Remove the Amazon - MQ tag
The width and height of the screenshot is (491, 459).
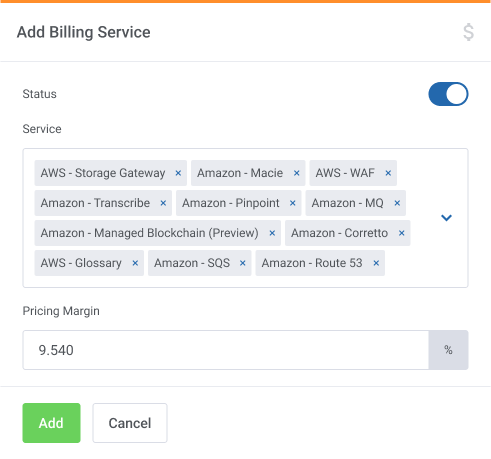tap(397, 203)
